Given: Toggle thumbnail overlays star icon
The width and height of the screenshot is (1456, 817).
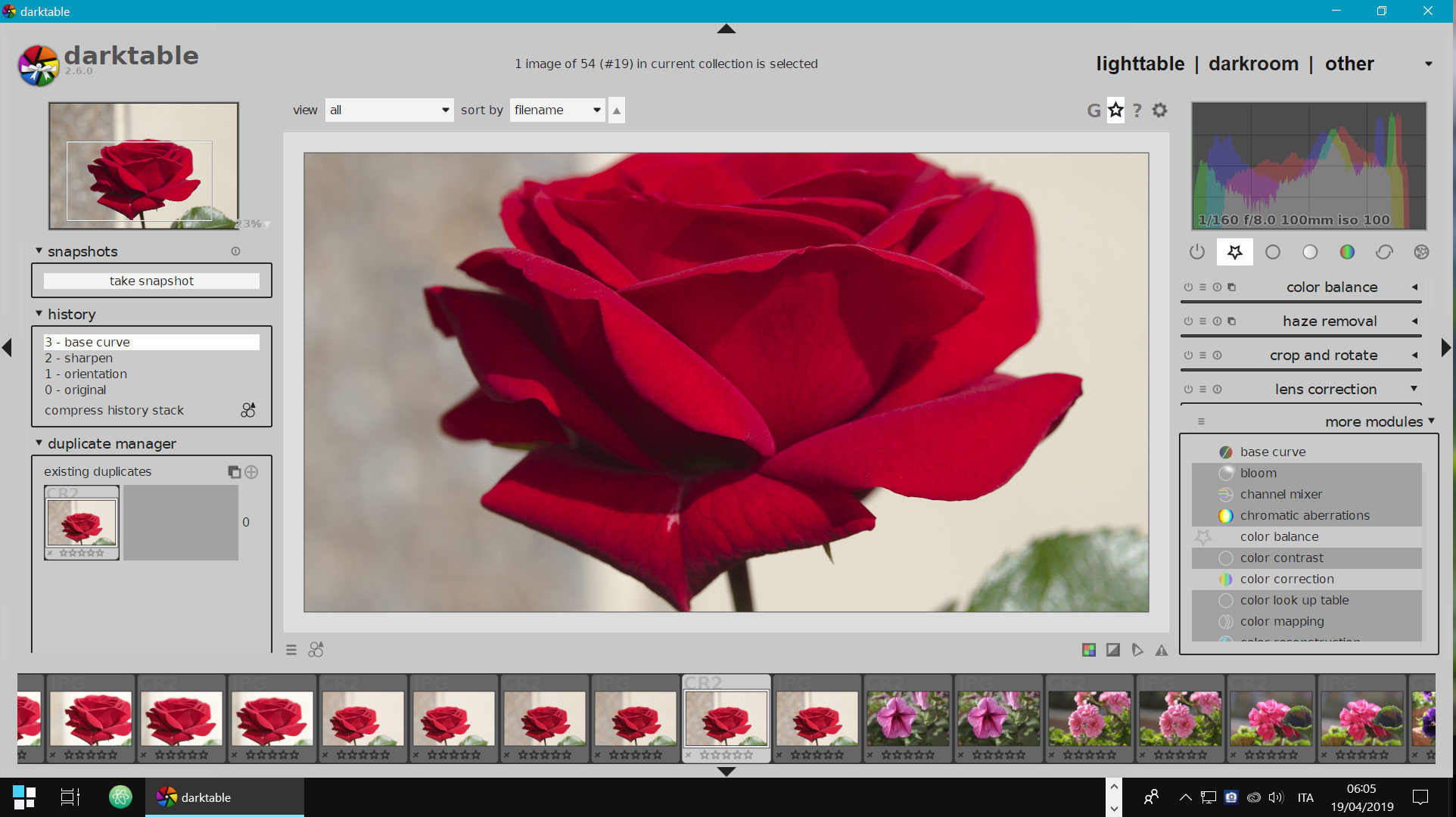Looking at the screenshot, I should pos(1115,110).
